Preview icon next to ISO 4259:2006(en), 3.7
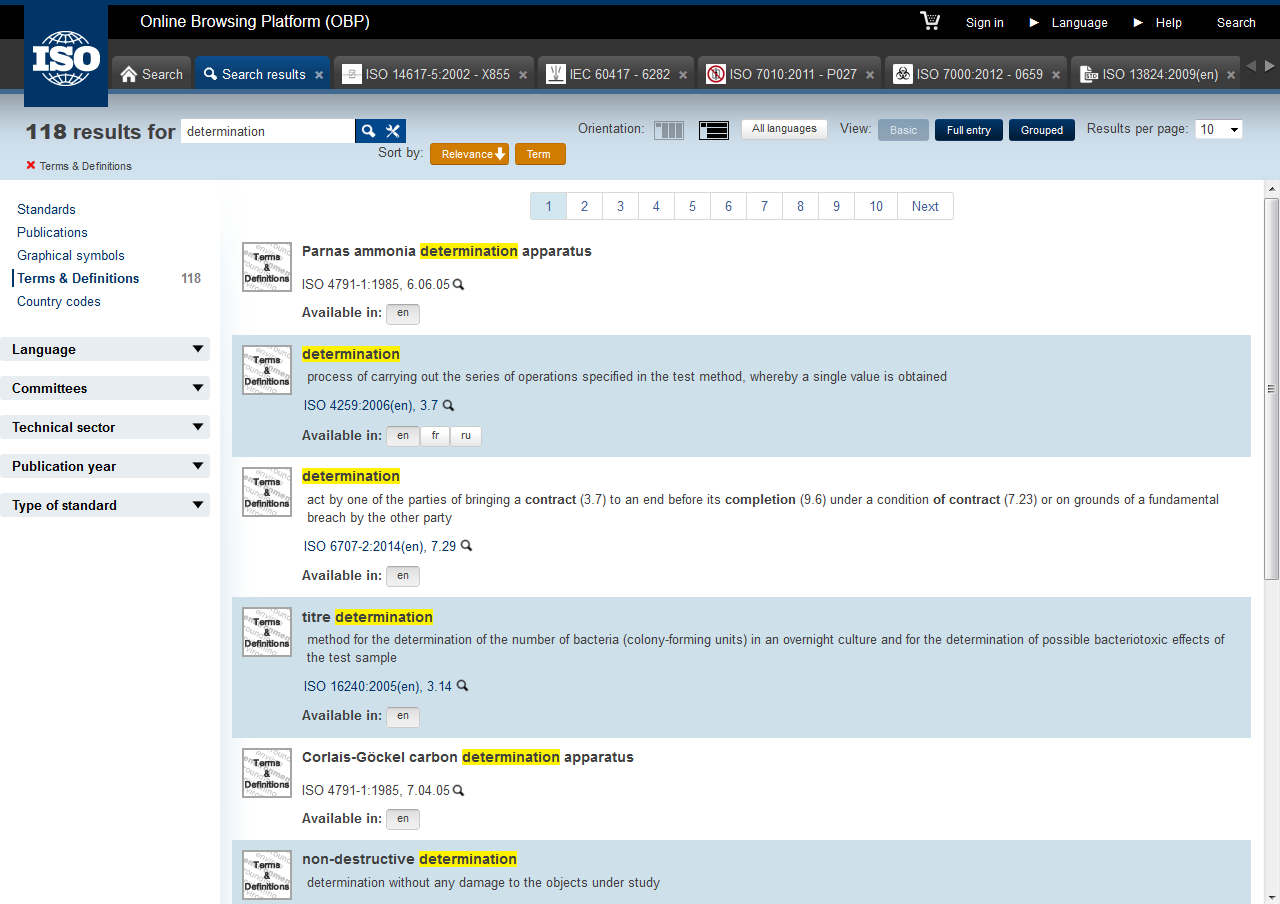 click(x=448, y=406)
